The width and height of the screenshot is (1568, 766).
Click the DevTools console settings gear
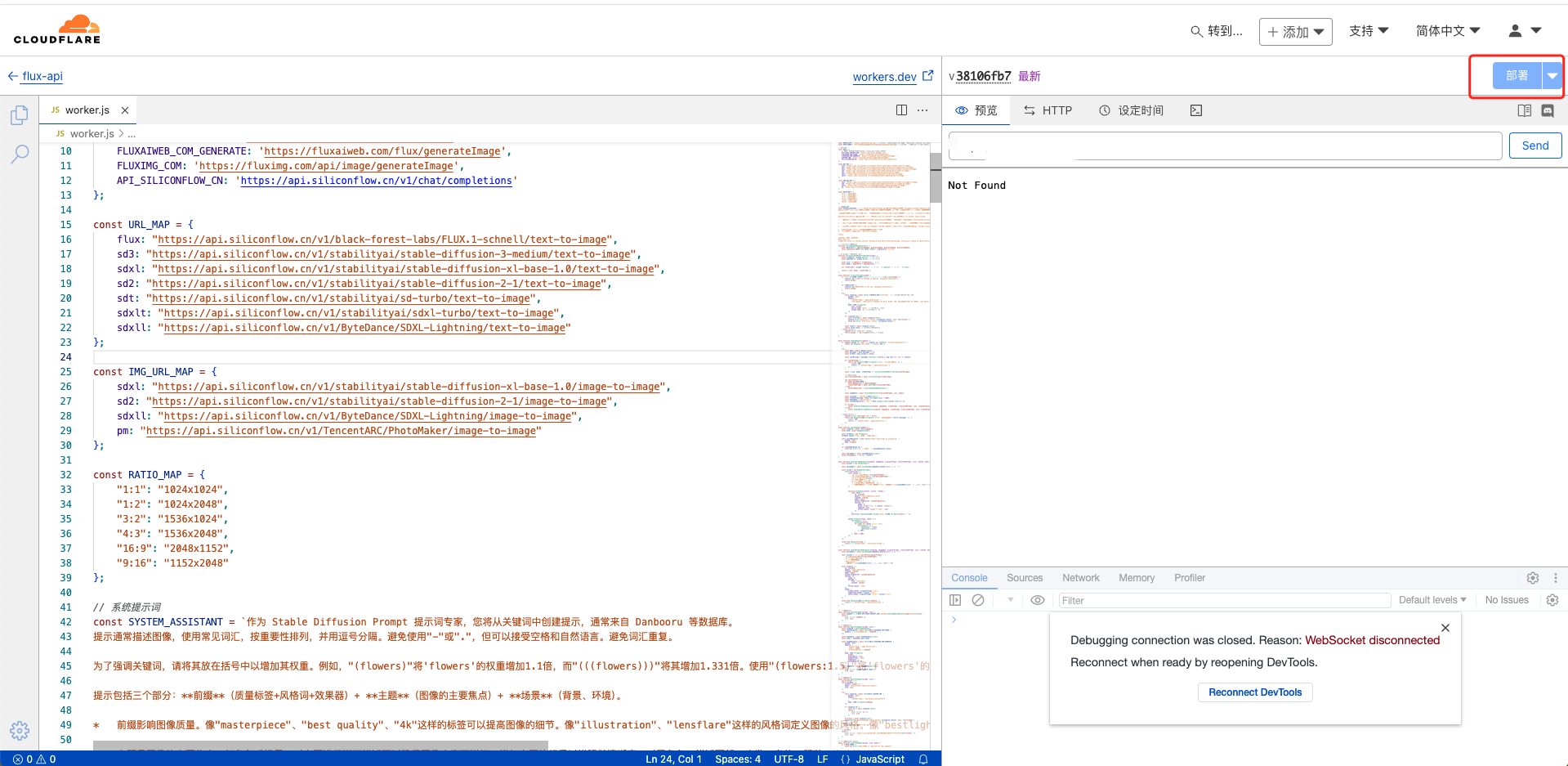click(1552, 600)
